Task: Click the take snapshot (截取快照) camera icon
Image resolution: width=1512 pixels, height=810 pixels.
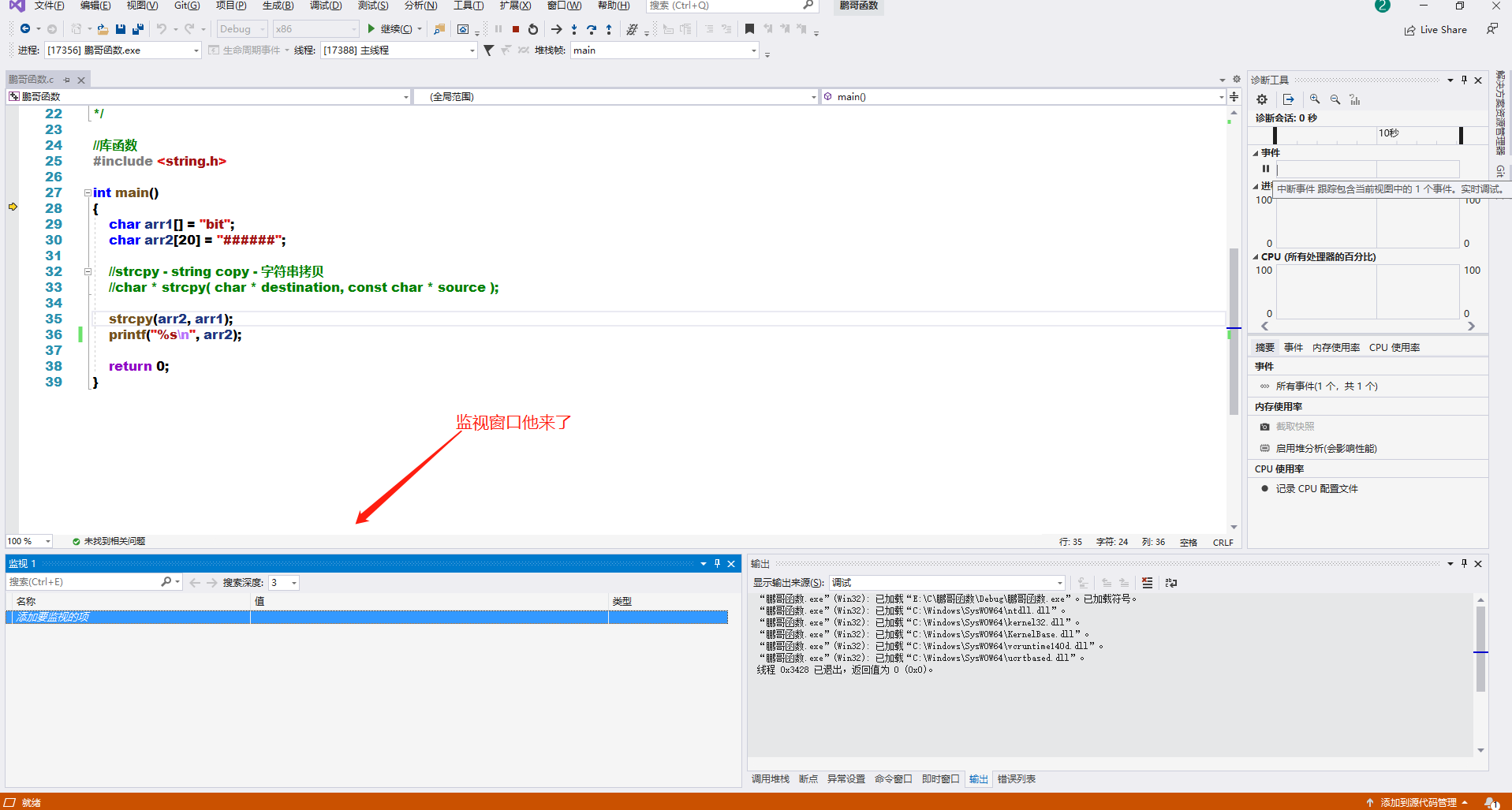Action: [x=1265, y=427]
